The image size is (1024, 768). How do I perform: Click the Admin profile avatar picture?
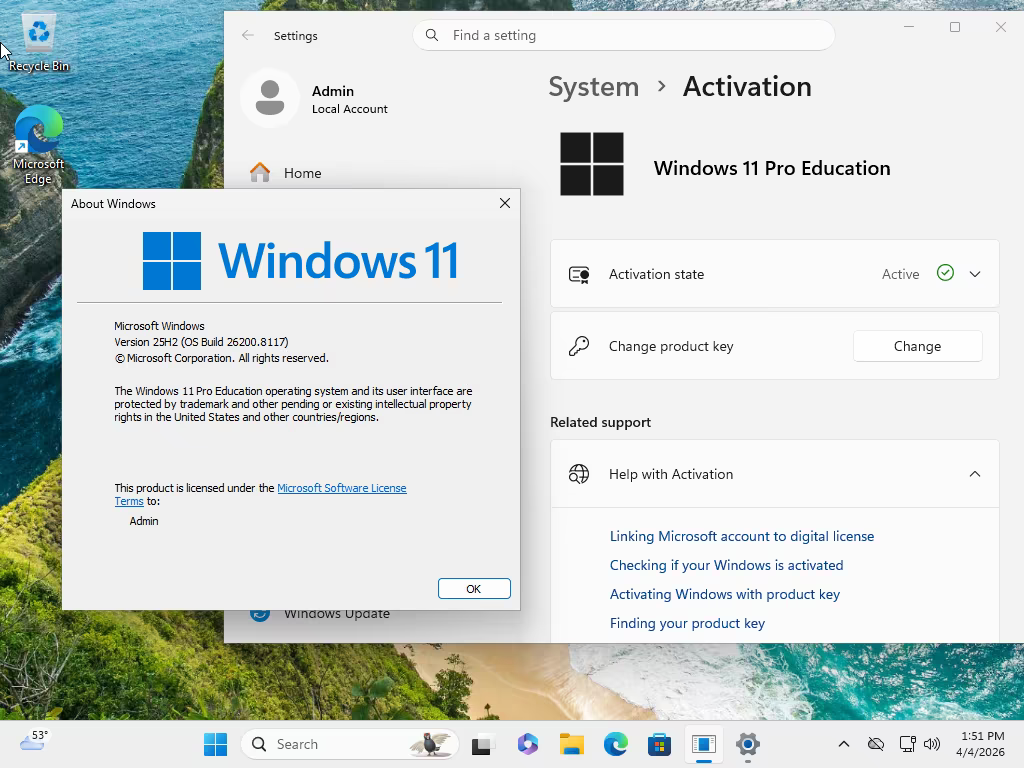click(x=270, y=98)
